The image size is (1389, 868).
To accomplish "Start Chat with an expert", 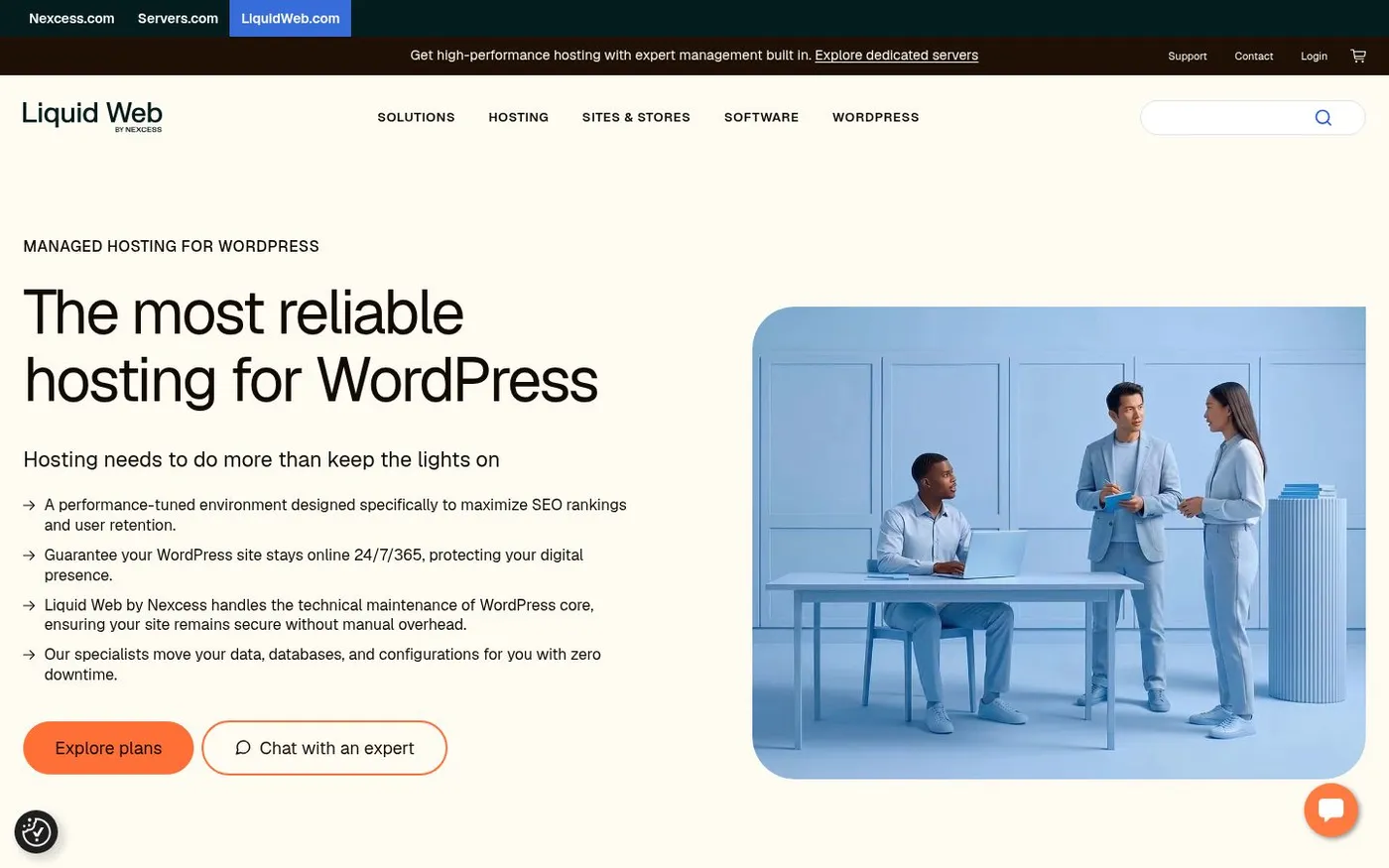I will 324,748.
